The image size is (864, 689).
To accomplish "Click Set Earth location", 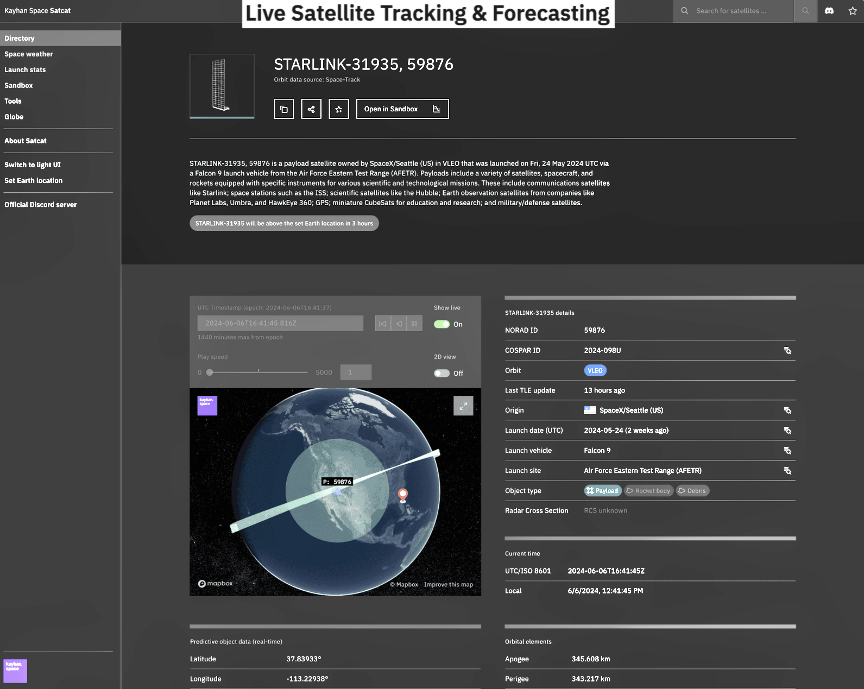I will tap(33, 180).
